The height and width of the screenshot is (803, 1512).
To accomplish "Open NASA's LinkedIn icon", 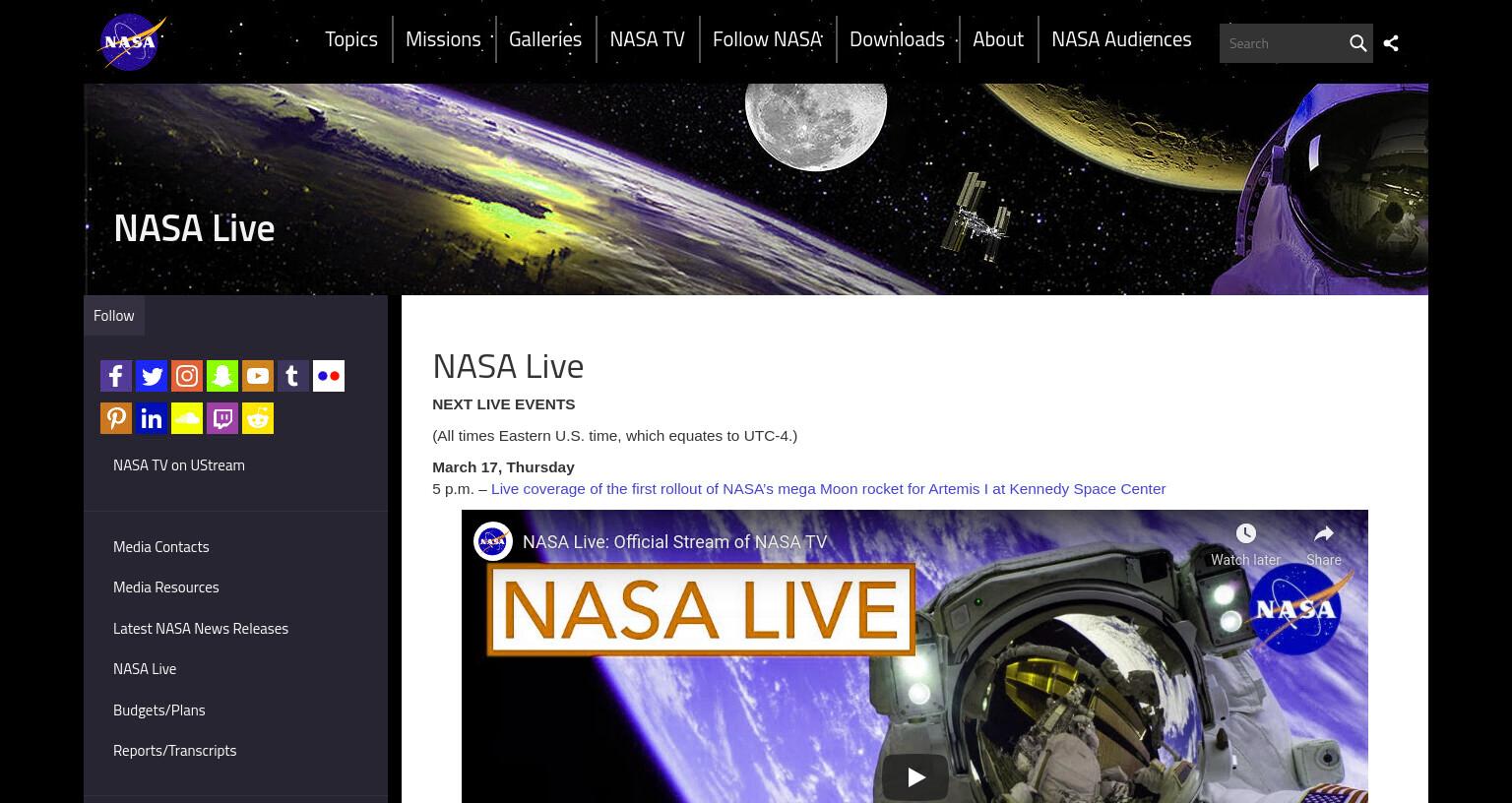I will [x=152, y=418].
